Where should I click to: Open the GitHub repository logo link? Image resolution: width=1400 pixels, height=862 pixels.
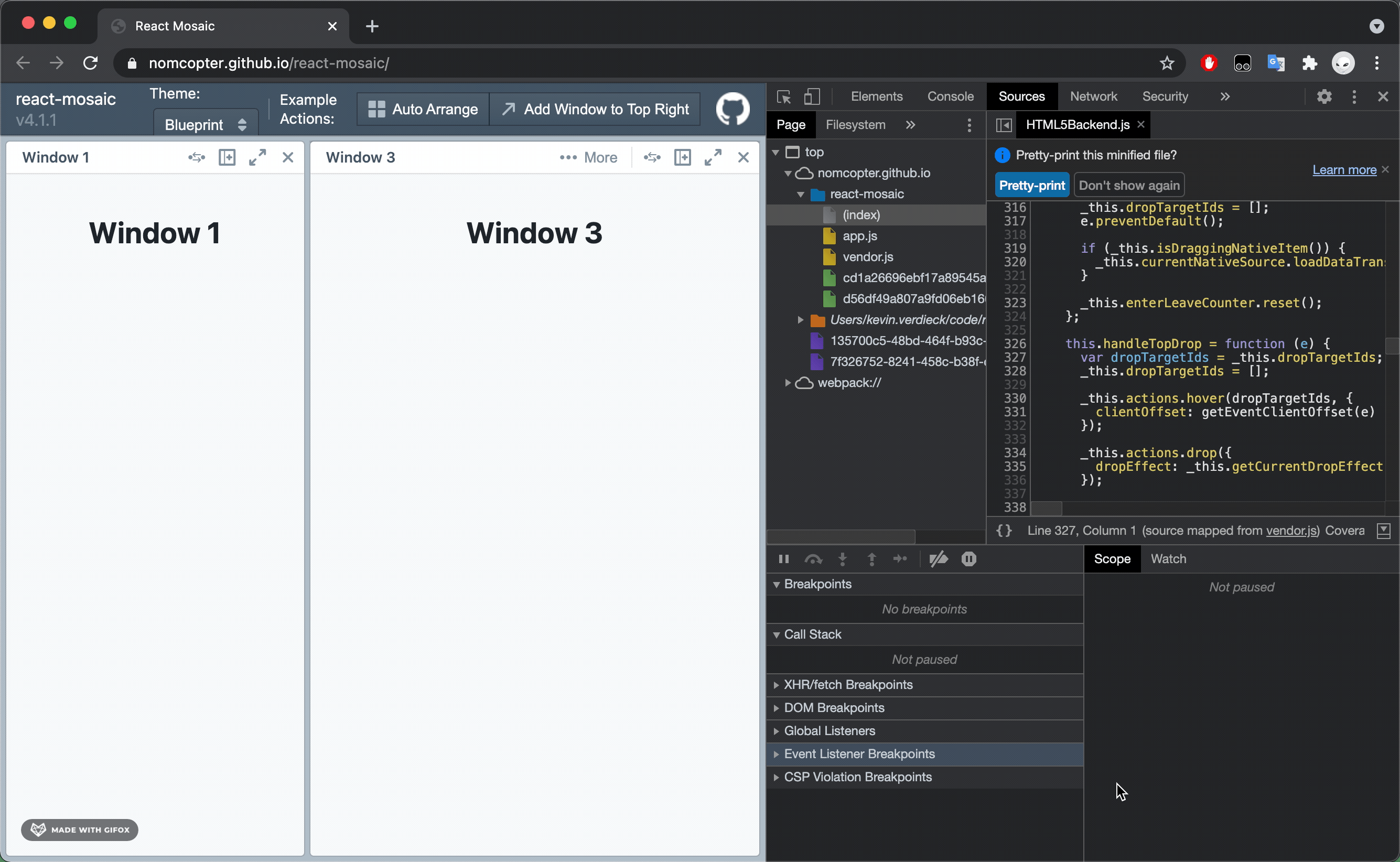pos(733,109)
